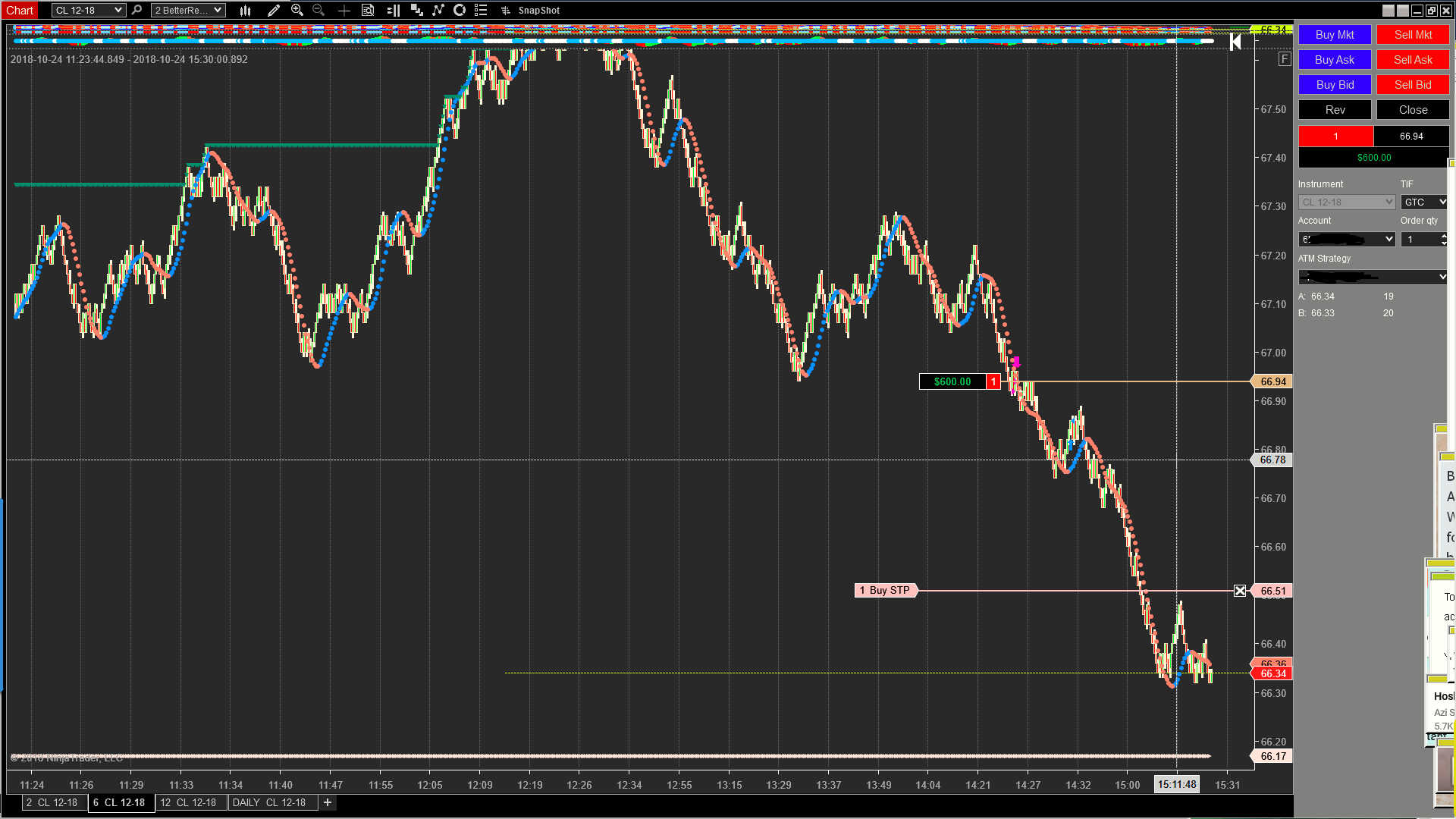Image resolution: width=1456 pixels, height=819 pixels.
Task: Click the $600.00 PnL in Chart Trader
Action: (x=1373, y=158)
